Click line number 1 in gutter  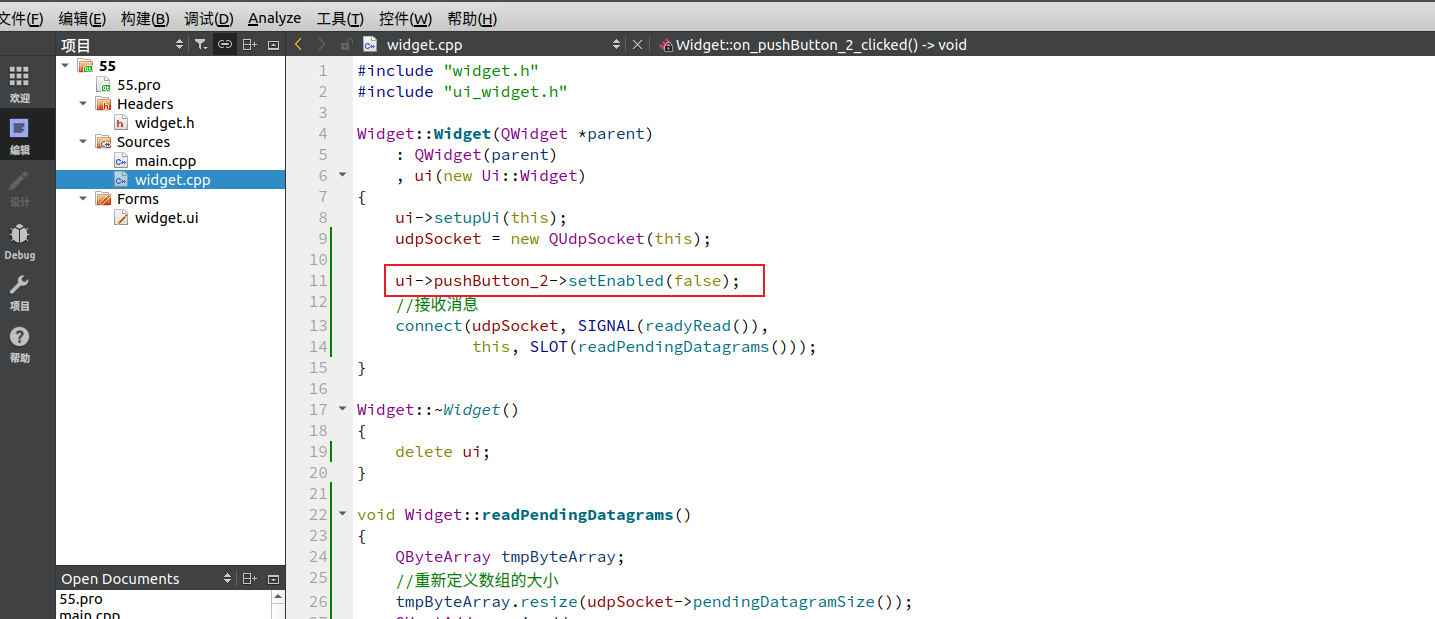(322, 71)
